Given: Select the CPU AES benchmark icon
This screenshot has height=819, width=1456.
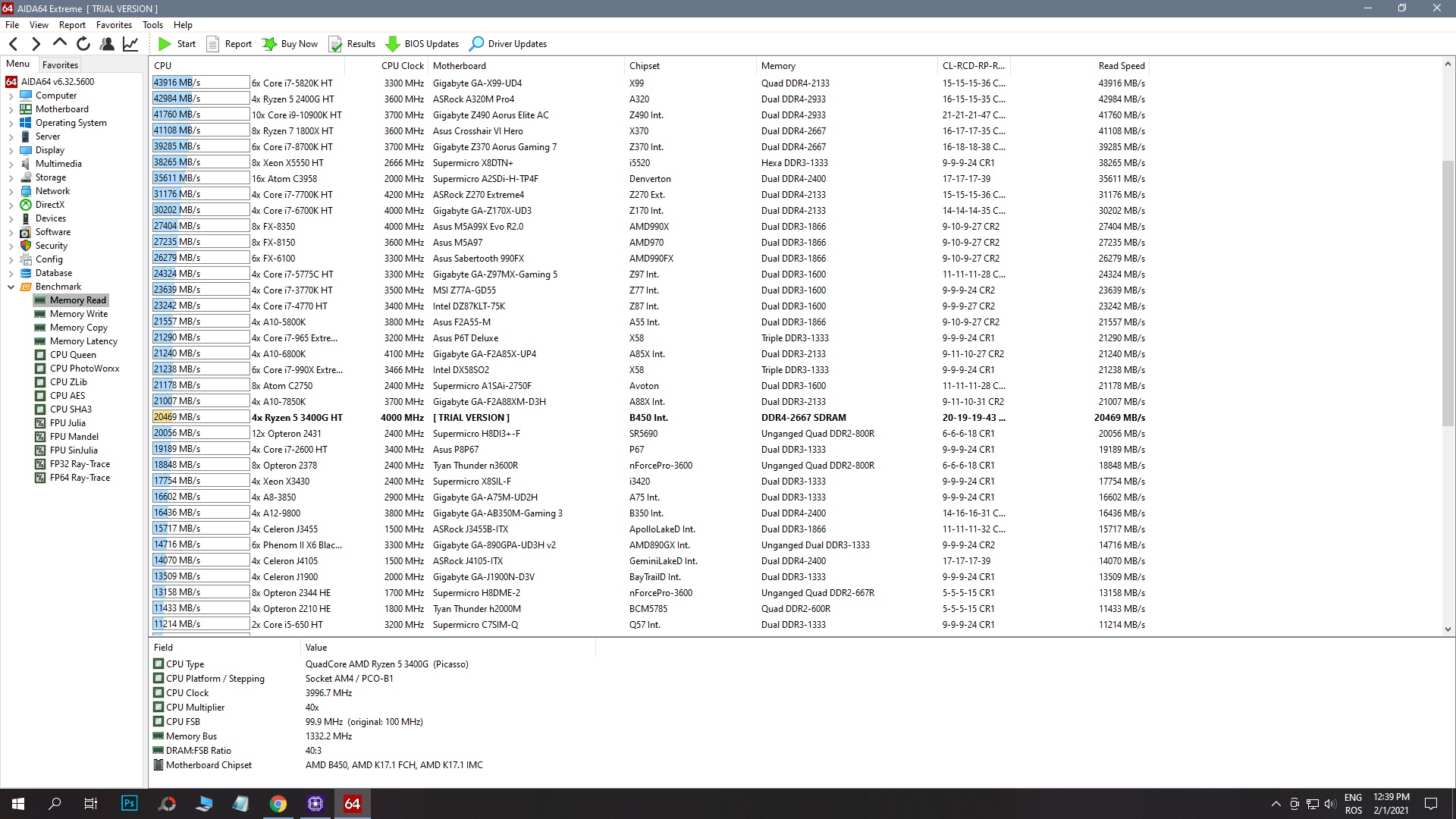Looking at the screenshot, I should (40, 396).
